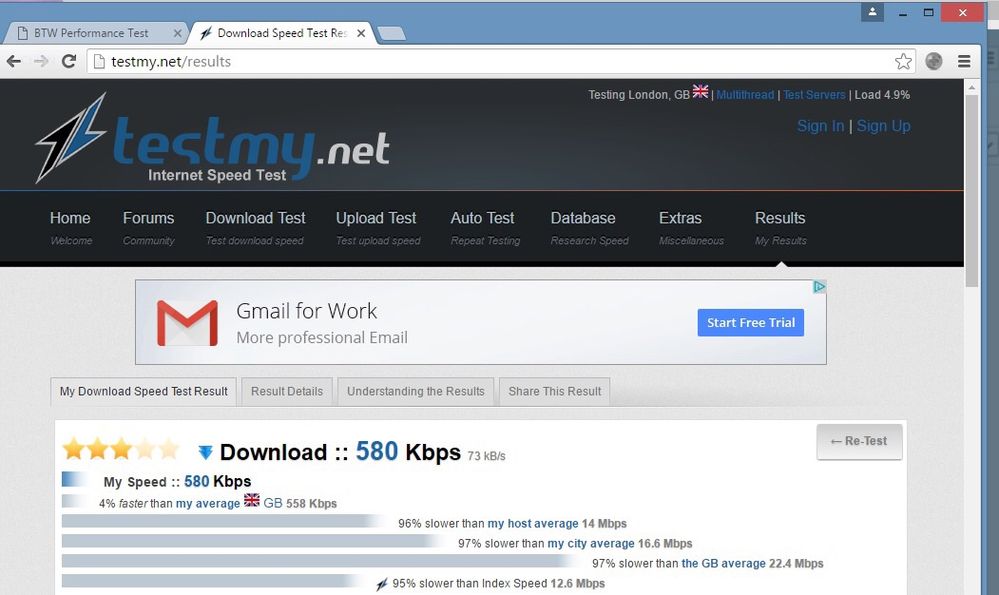Viewport: 999px width, 595px height.
Task: Close the BTW Performance Test tab
Action: tap(178, 33)
